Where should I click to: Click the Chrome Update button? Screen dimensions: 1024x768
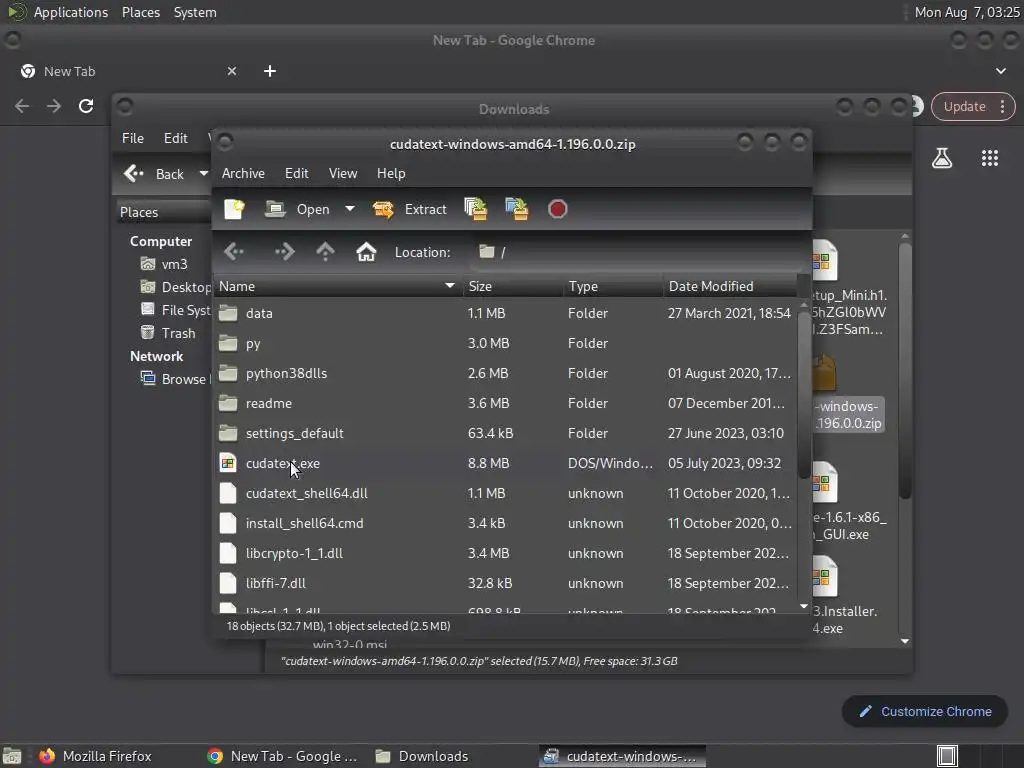coord(973,106)
